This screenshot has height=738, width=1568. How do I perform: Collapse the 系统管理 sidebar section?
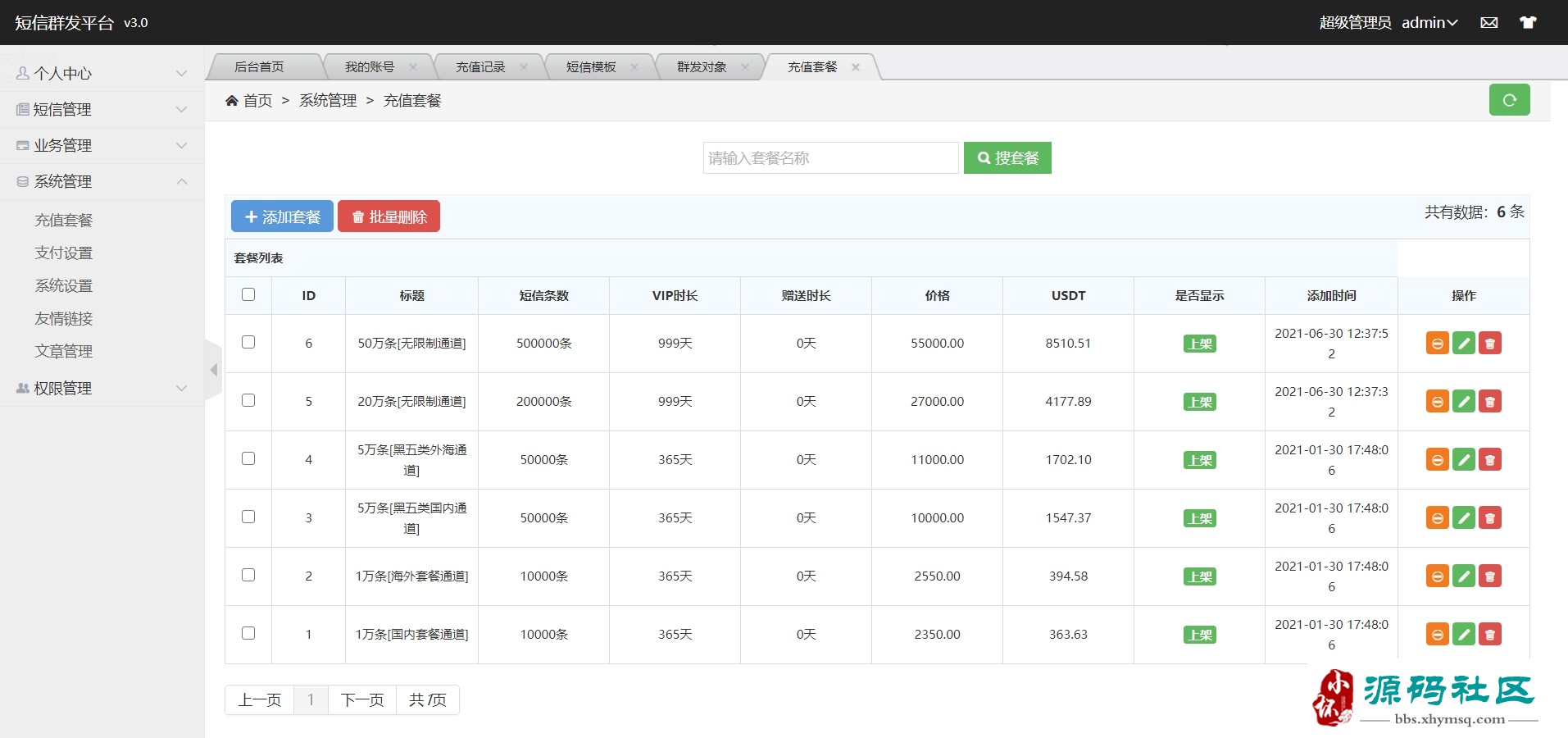point(102,181)
